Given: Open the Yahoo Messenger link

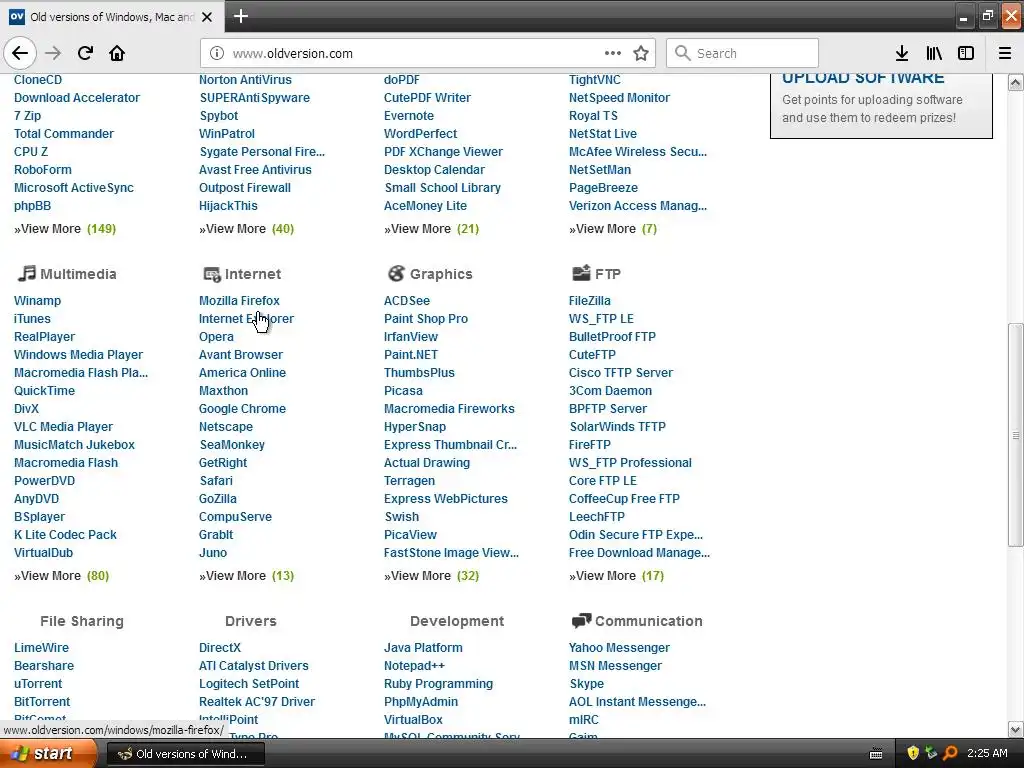Looking at the screenshot, I should [x=619, y=648].
